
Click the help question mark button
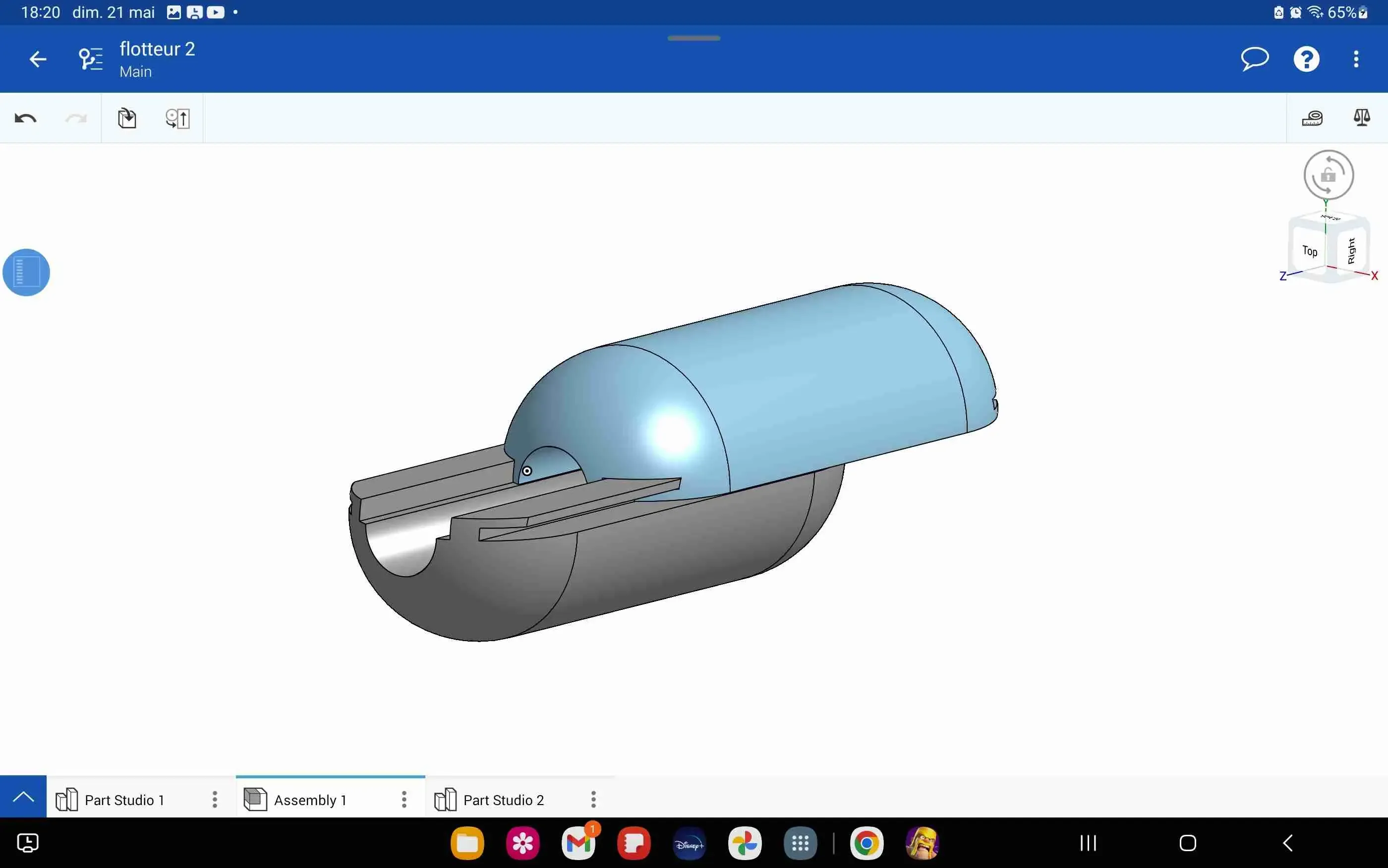pyautogui.click(x=1307, y=58)
